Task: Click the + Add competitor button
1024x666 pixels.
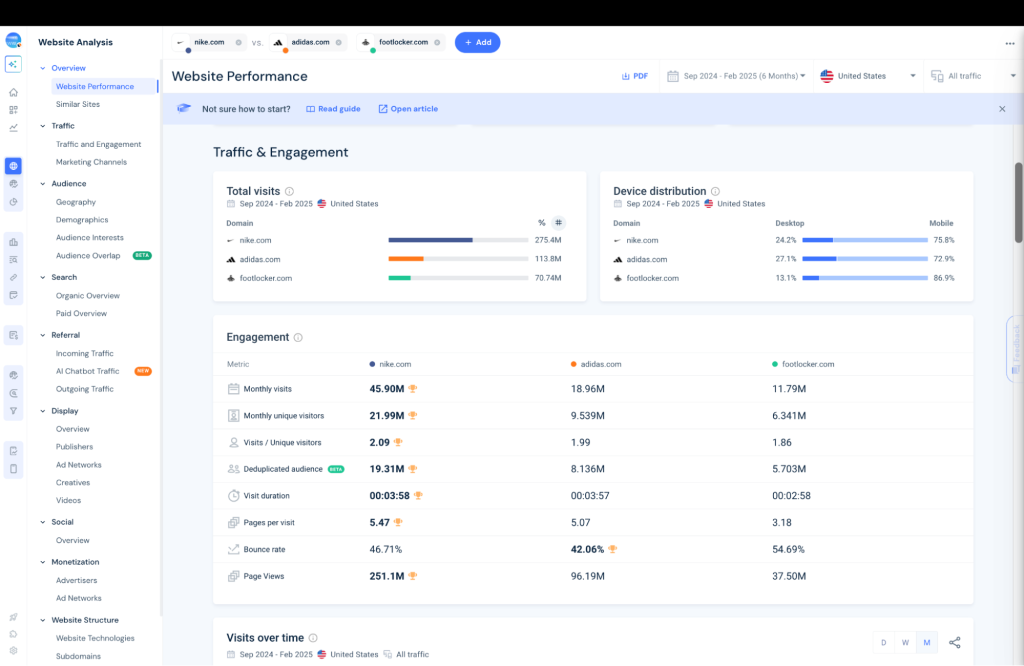Action: coord(478,42)
